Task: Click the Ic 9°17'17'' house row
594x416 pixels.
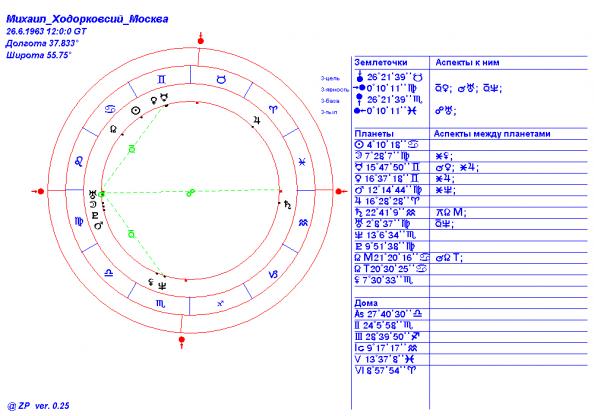Action: point(386,348)
